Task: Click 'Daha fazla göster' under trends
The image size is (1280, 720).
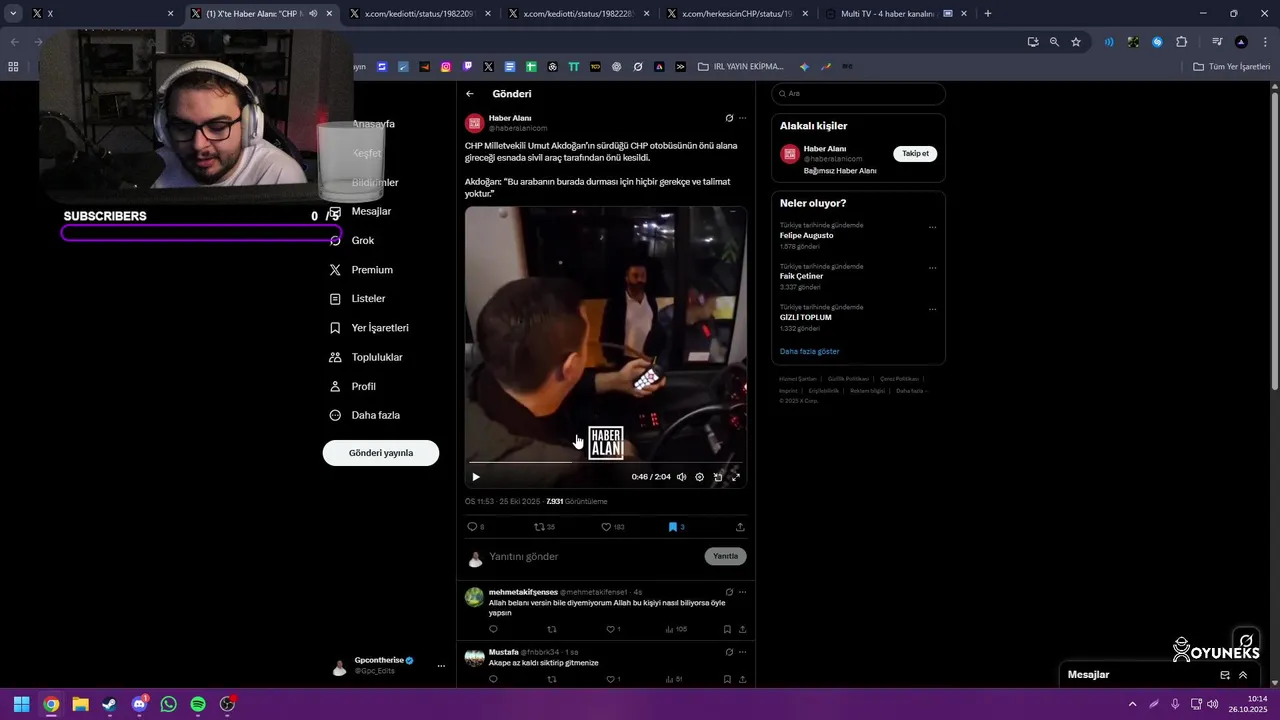Action: pos(809,352)
